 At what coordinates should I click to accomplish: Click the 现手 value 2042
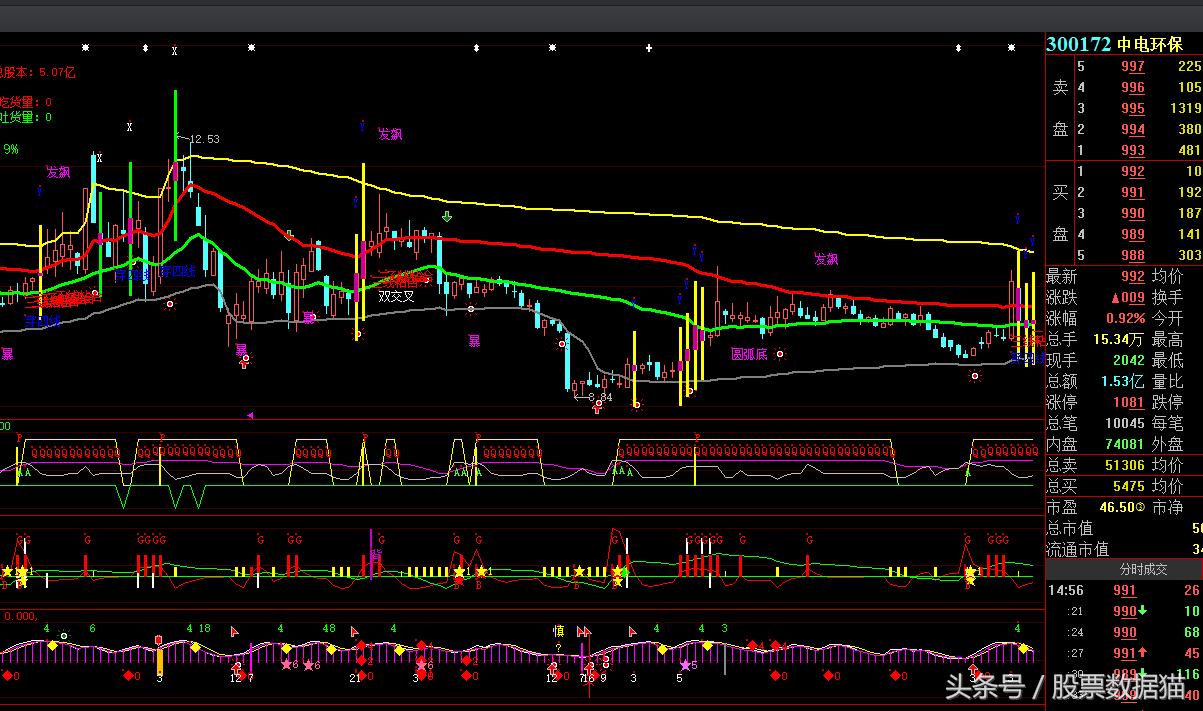[1130, 360]
